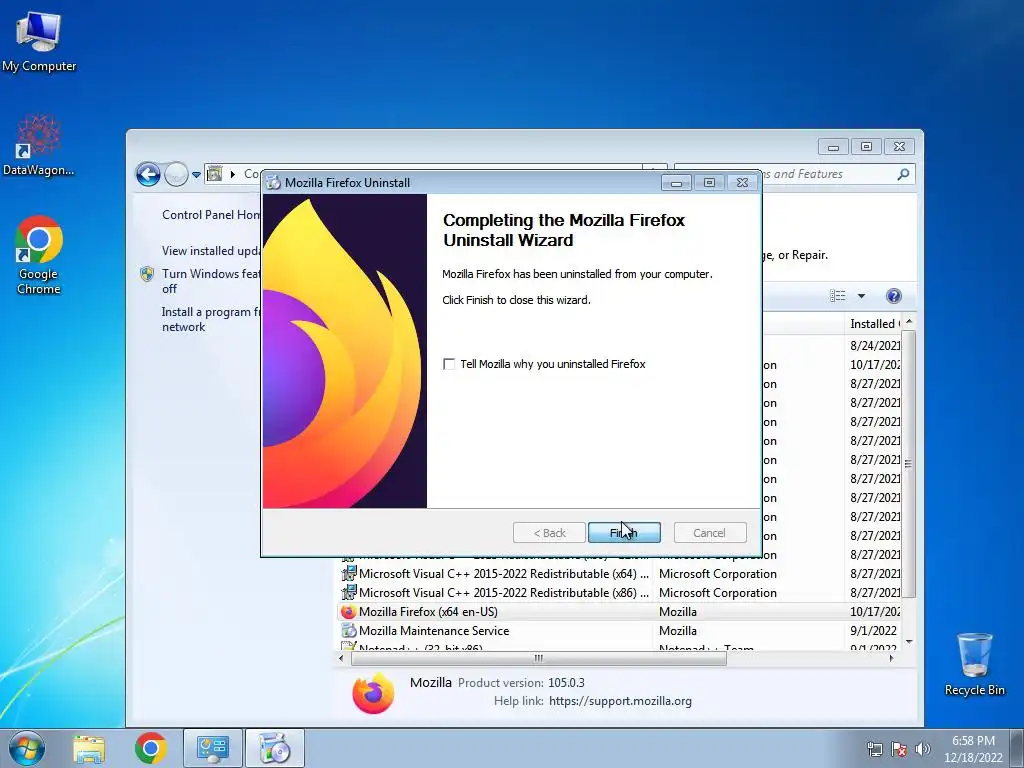Screen dimensions: 1024x768
Task: Click the 9/1/2022 date for Maintenance Service
Action: point(873,631)
